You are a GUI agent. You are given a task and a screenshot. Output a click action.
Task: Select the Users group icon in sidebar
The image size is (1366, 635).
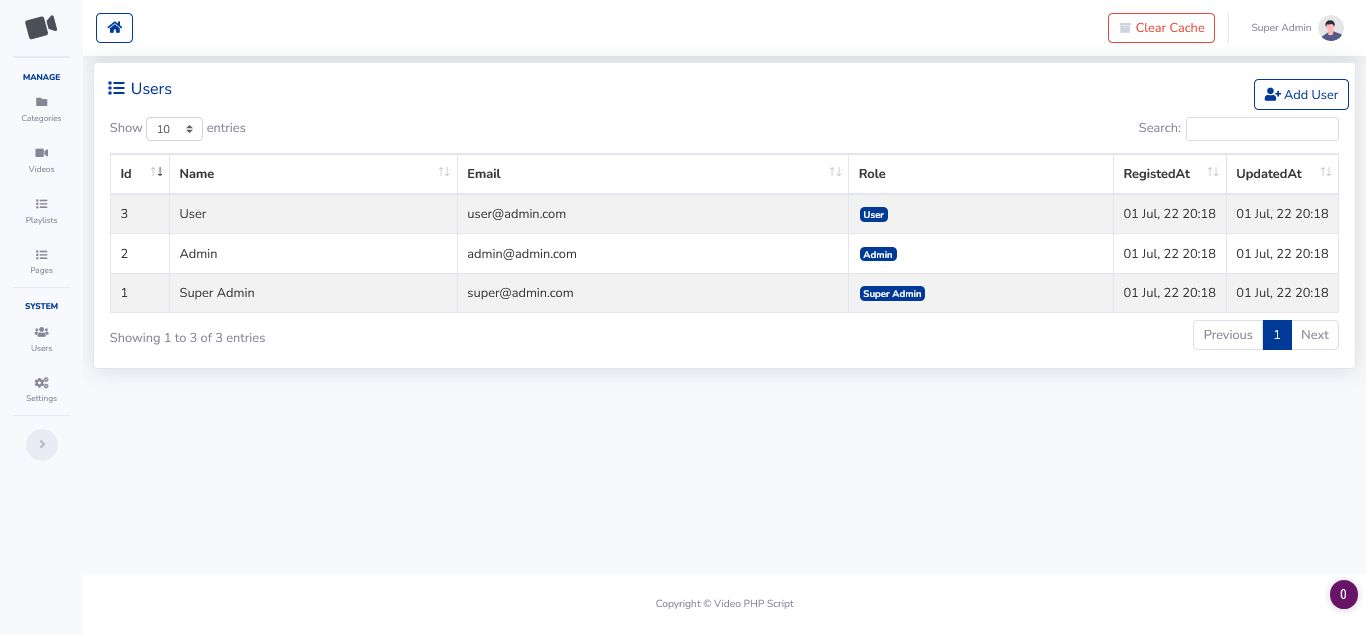41,333
